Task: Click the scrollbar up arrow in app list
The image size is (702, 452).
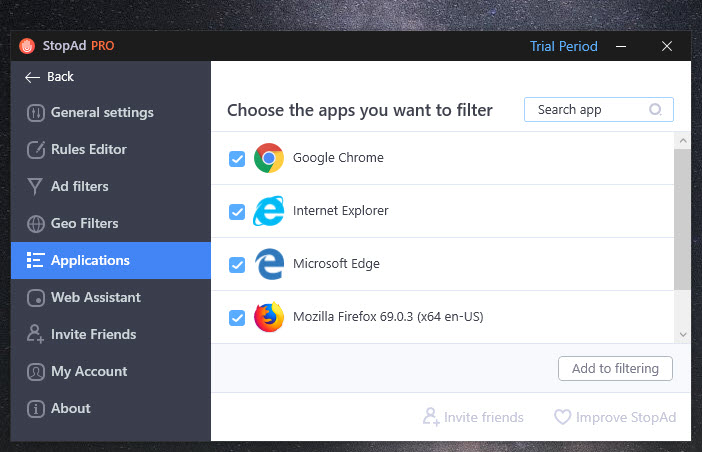Action: [683, 141]
